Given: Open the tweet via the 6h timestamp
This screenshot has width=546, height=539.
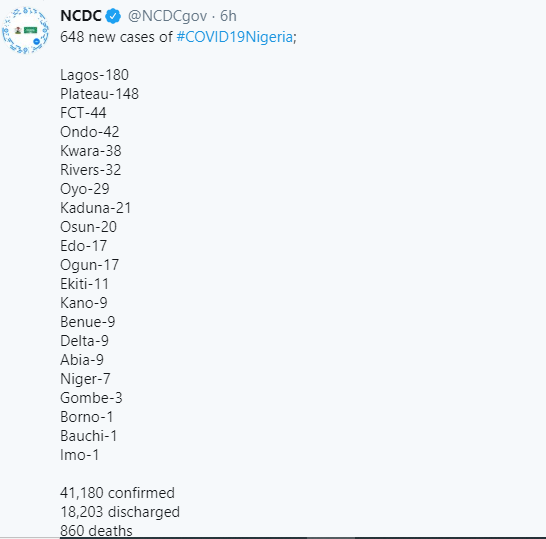Looking at the screenshot, I should (228, 16).
